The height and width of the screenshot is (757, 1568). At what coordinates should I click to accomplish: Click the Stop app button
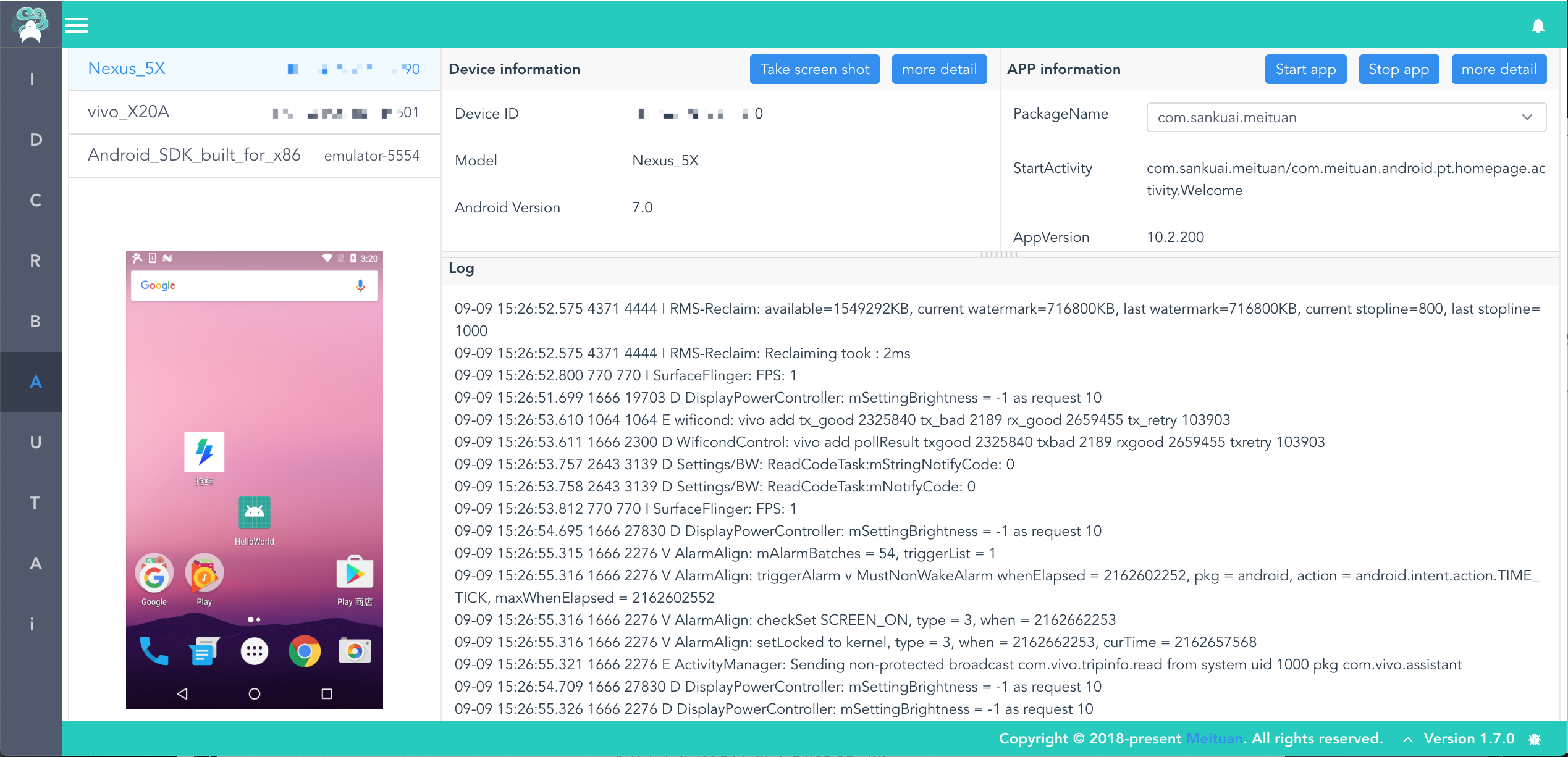click(x=1398, y=69)
